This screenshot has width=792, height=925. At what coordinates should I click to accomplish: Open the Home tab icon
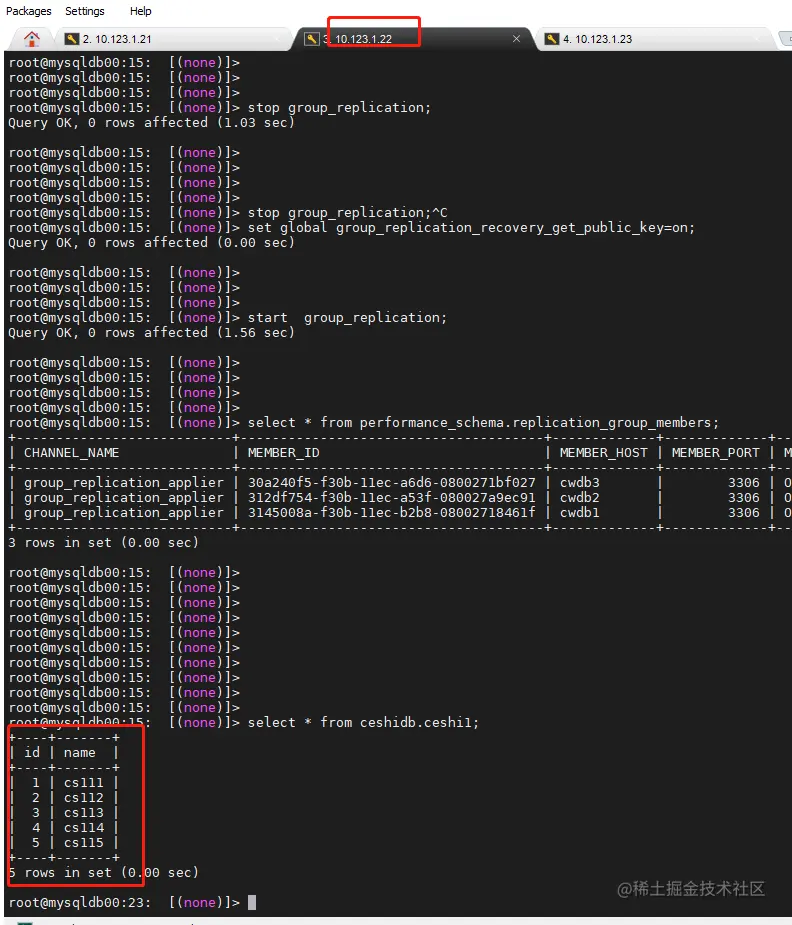pyautogui.click(x=32, y=39)
